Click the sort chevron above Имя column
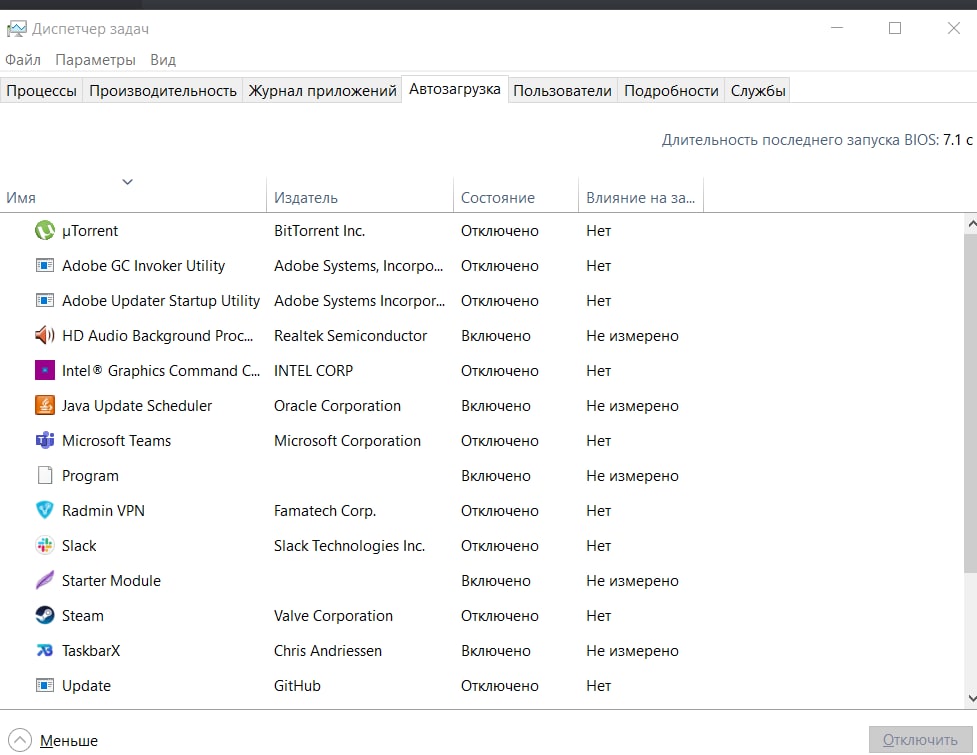The image size is (977, 755). [128, 182]
